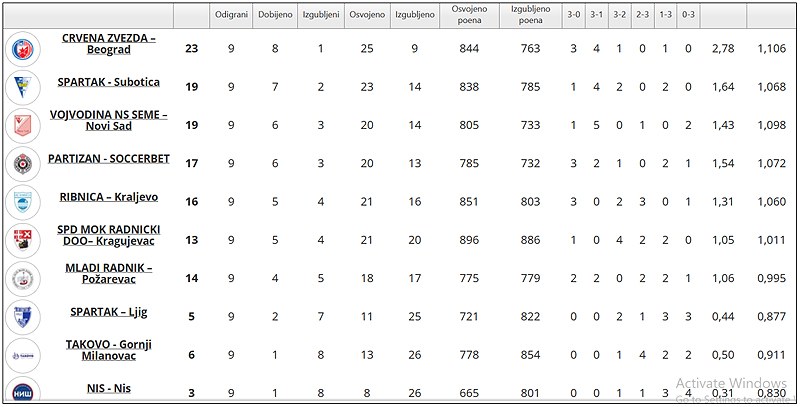This screenshot has width=800, height=407.
Task: Select the Spartak Ljig club logo
Action: [21, 316]
